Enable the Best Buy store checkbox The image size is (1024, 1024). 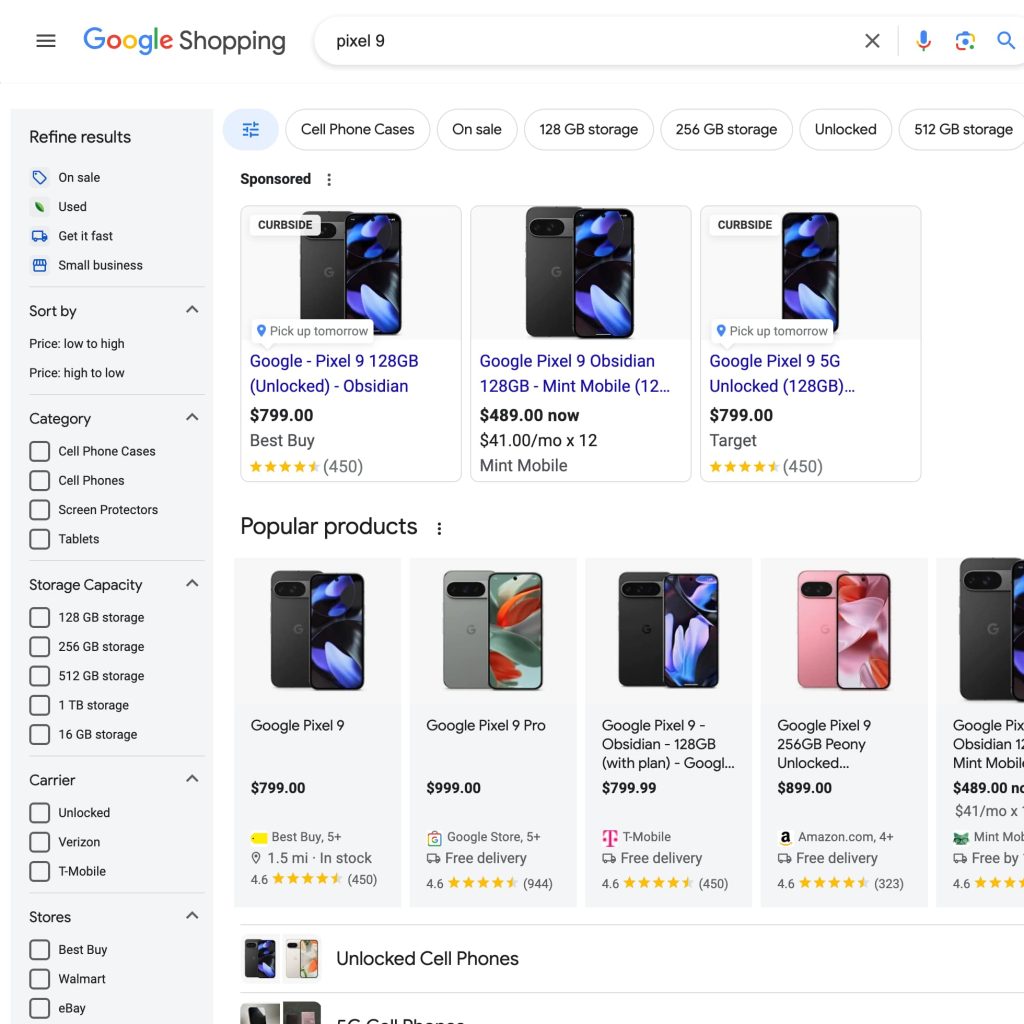tap(40, 950)
